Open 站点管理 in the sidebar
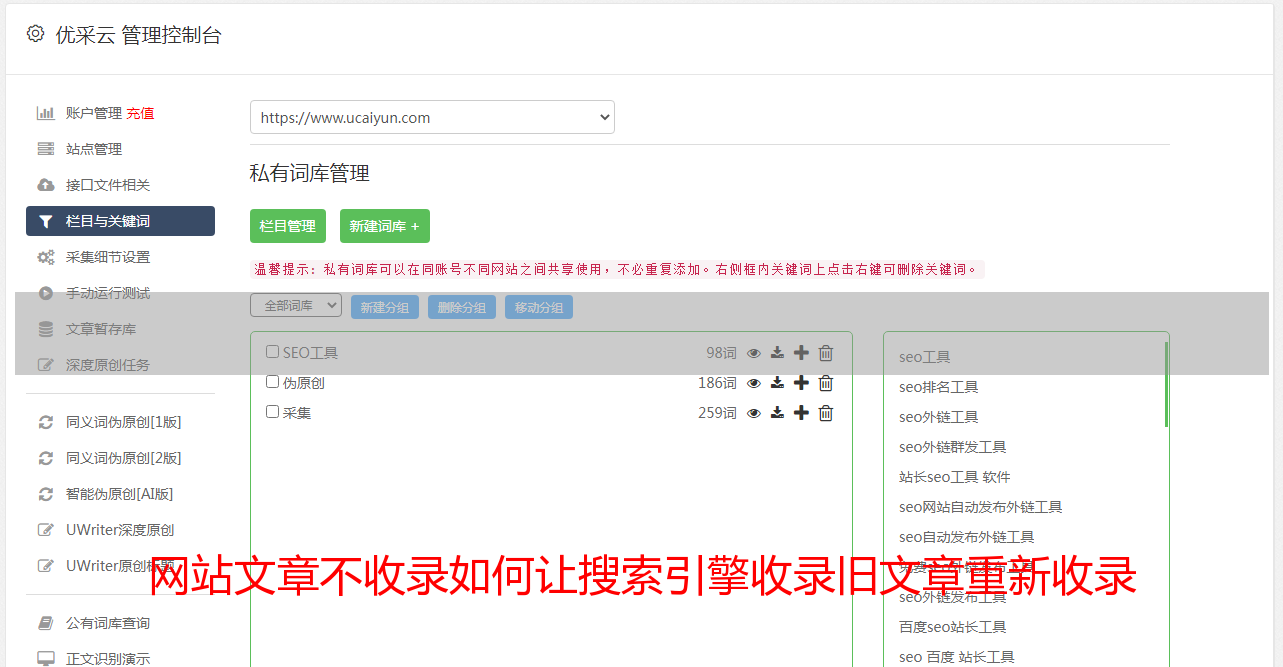The width and height of the screenshot is (1283, 667). [x=94, y=149]
